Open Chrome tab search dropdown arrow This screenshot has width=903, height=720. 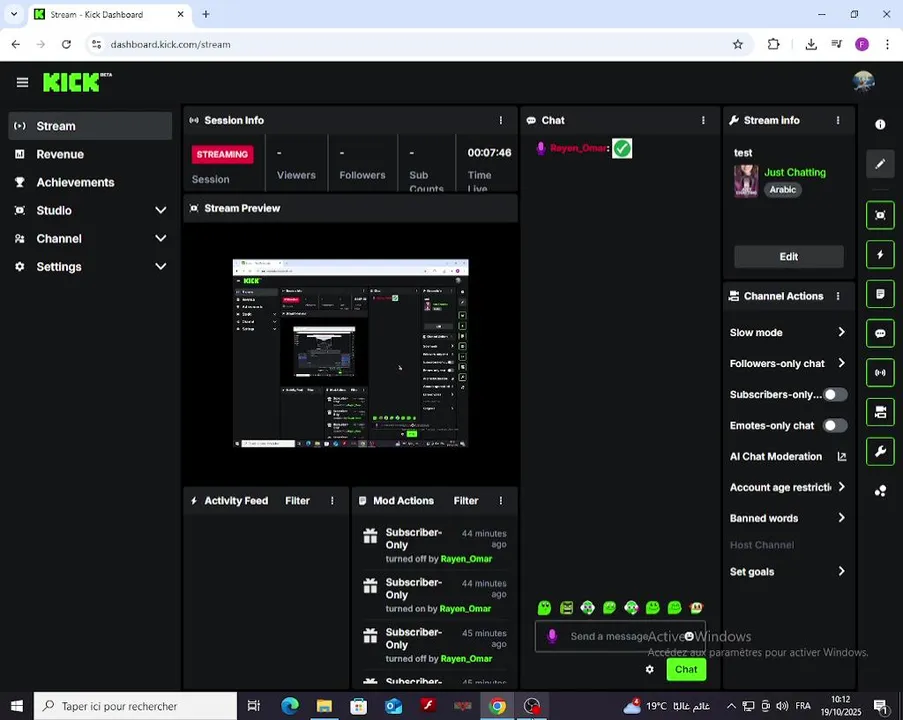tap(14, 14)
